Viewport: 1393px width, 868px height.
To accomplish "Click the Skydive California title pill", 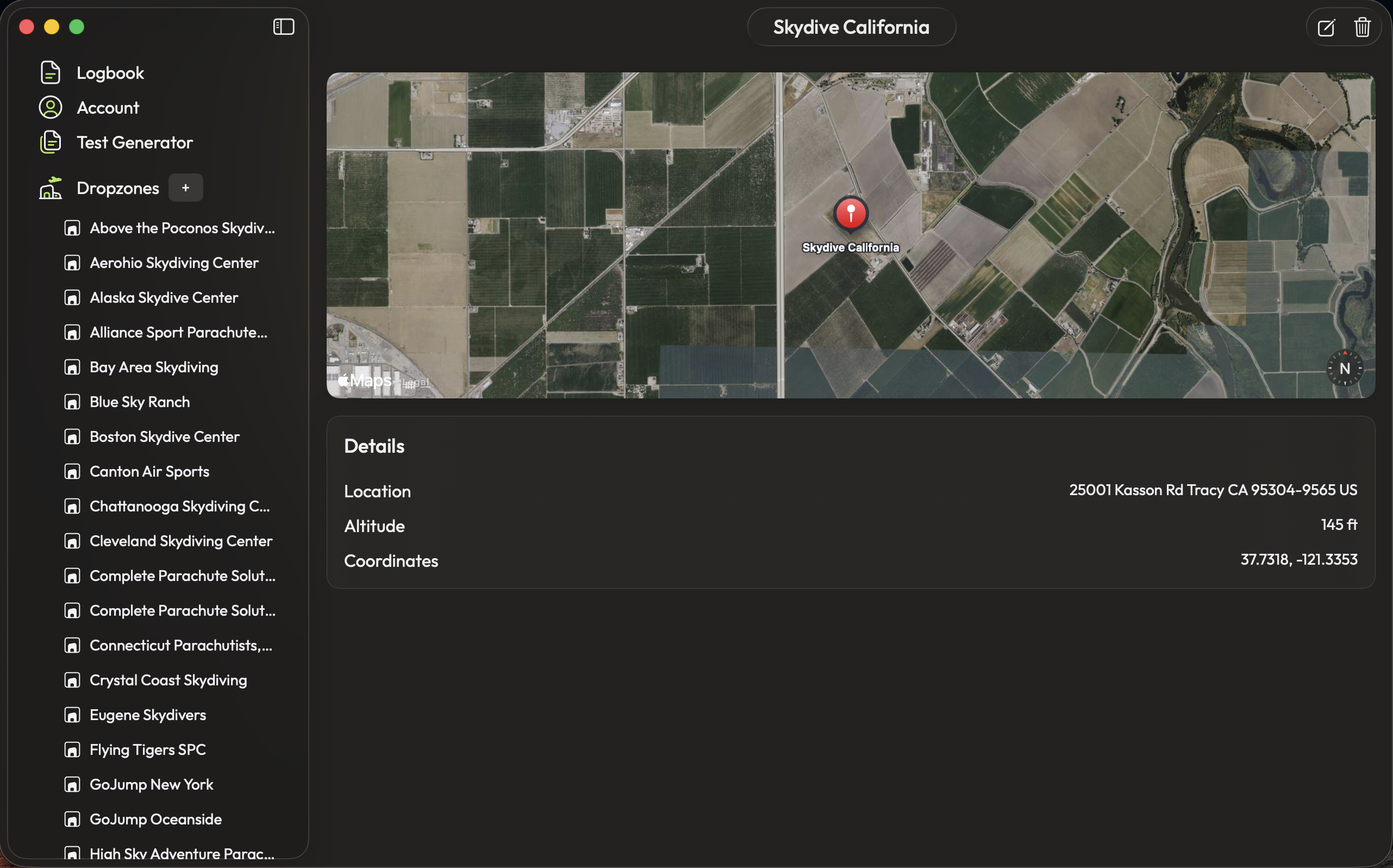I will [x=851, y=27].
